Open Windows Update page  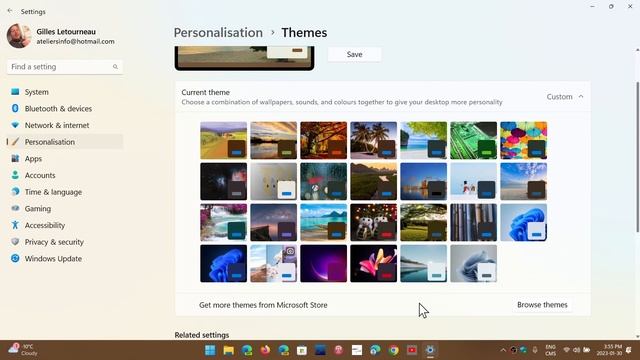65,258
